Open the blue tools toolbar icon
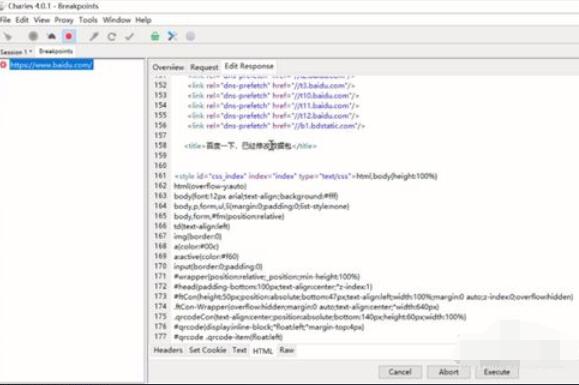The height and width of the screenshot is (385, 579). click(x=172, y=36)
